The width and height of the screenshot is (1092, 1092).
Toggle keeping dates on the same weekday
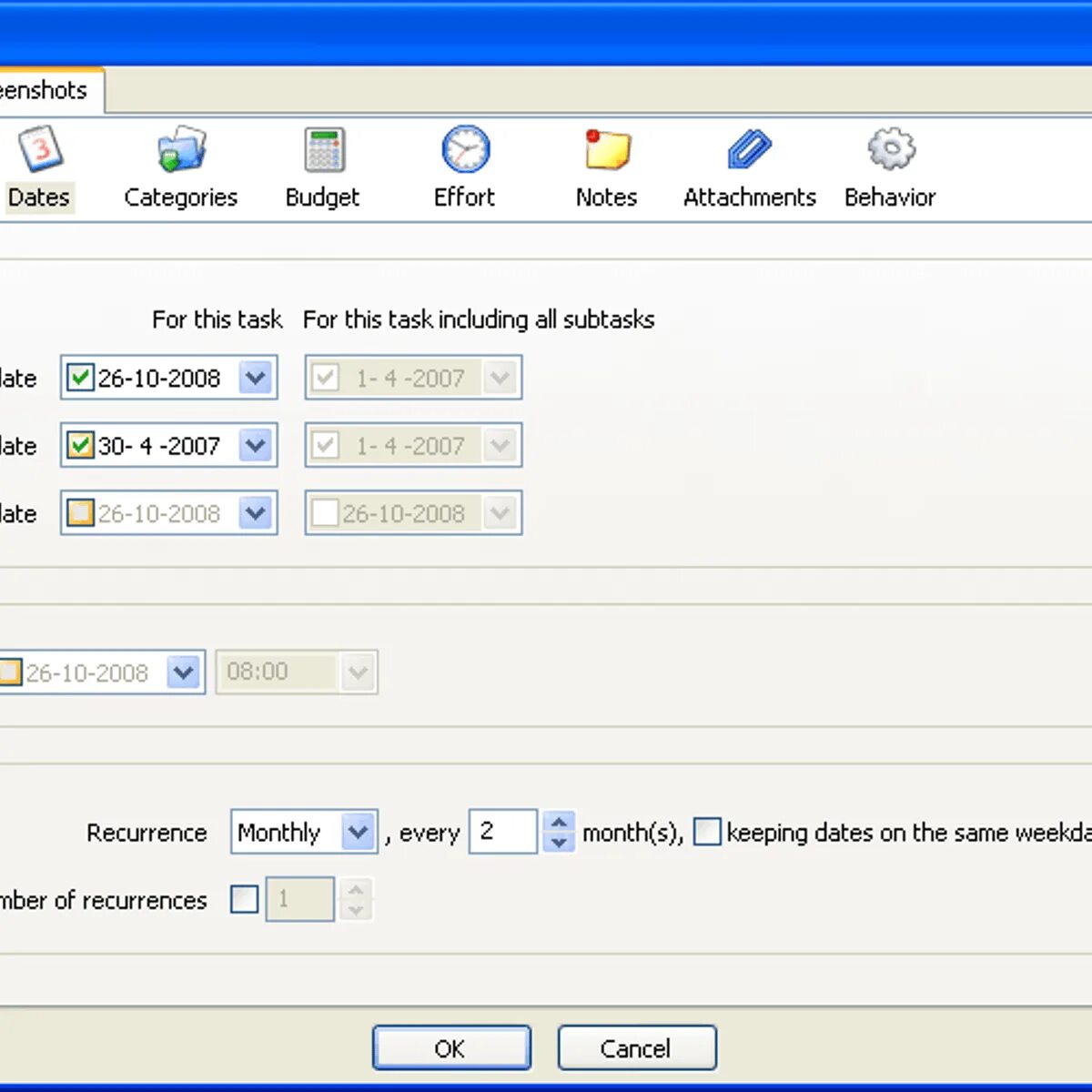[707, 832]
